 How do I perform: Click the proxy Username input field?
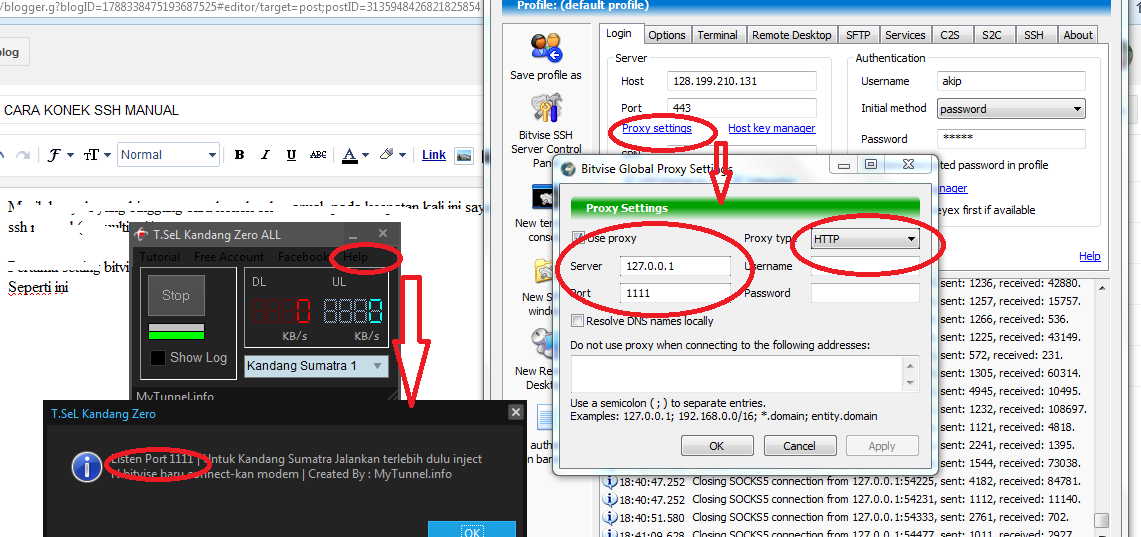[865, 266]
